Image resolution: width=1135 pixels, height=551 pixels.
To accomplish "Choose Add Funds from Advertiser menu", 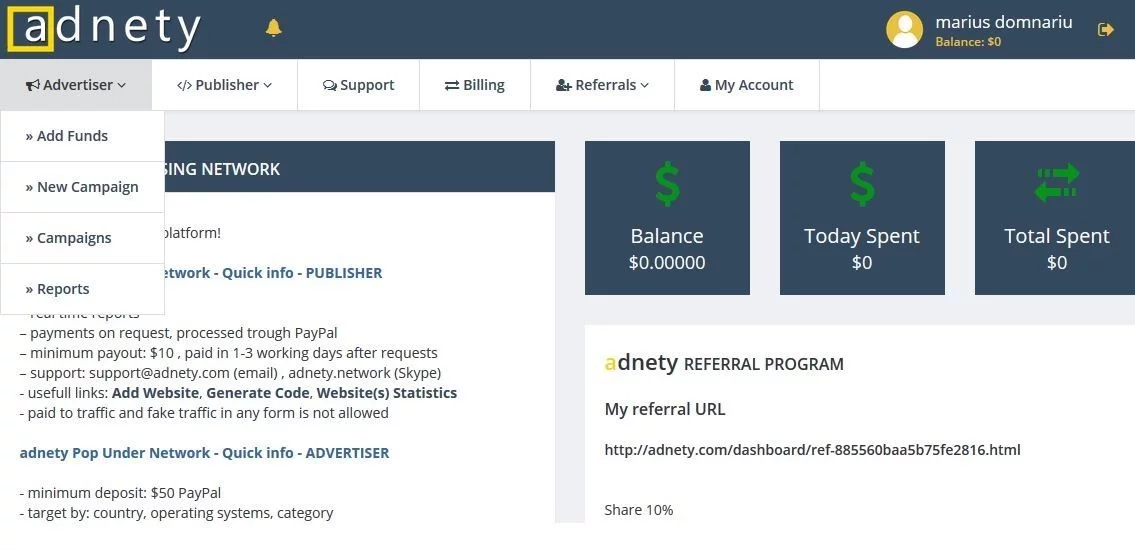I will point(83,136).
